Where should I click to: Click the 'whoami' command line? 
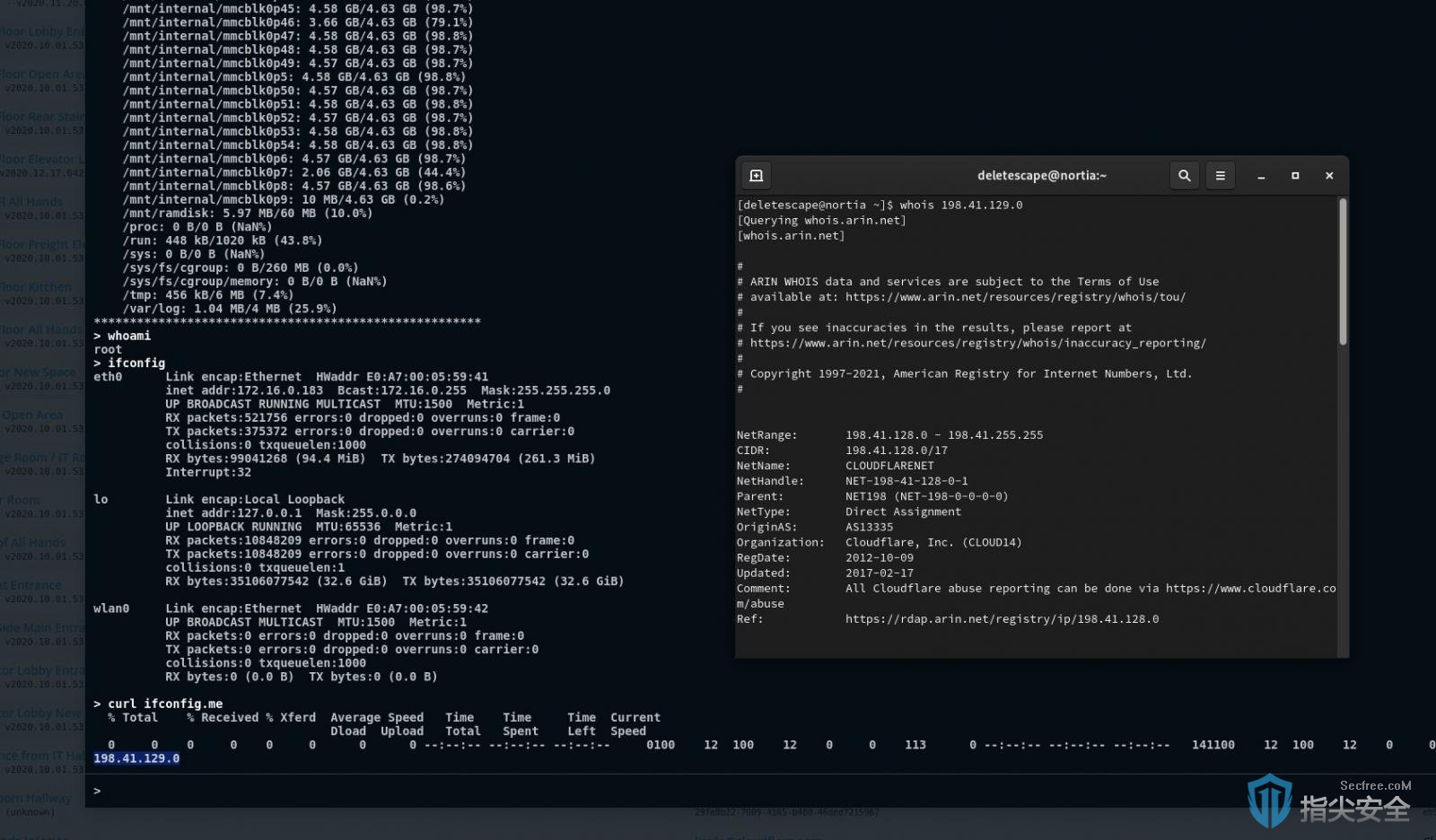coord(122,336)
